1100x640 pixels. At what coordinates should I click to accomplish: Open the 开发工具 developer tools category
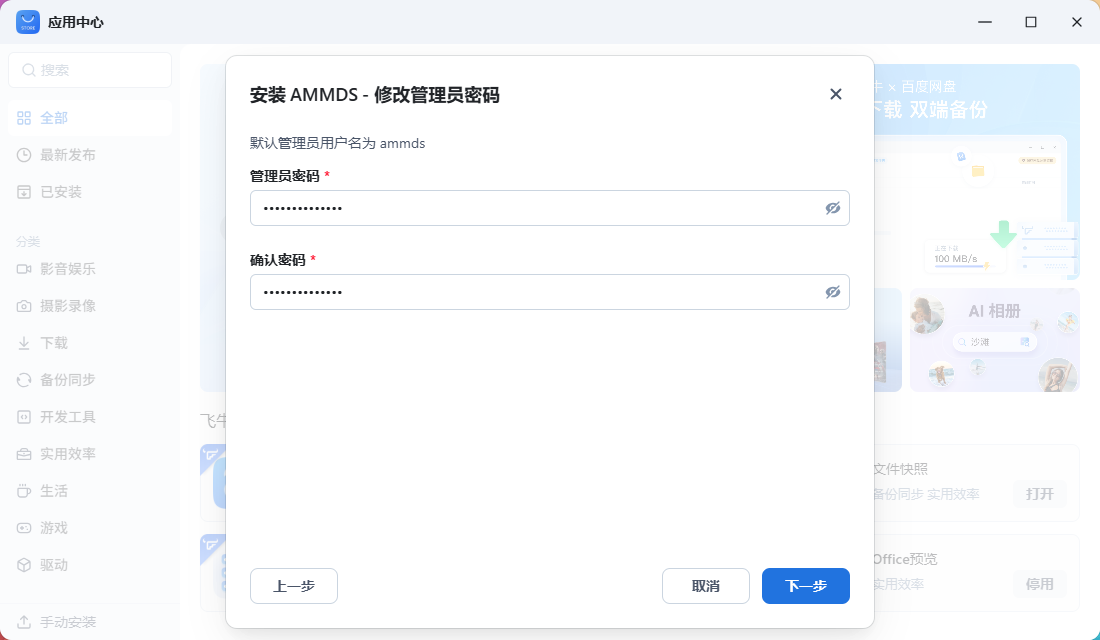coord(22,416)
